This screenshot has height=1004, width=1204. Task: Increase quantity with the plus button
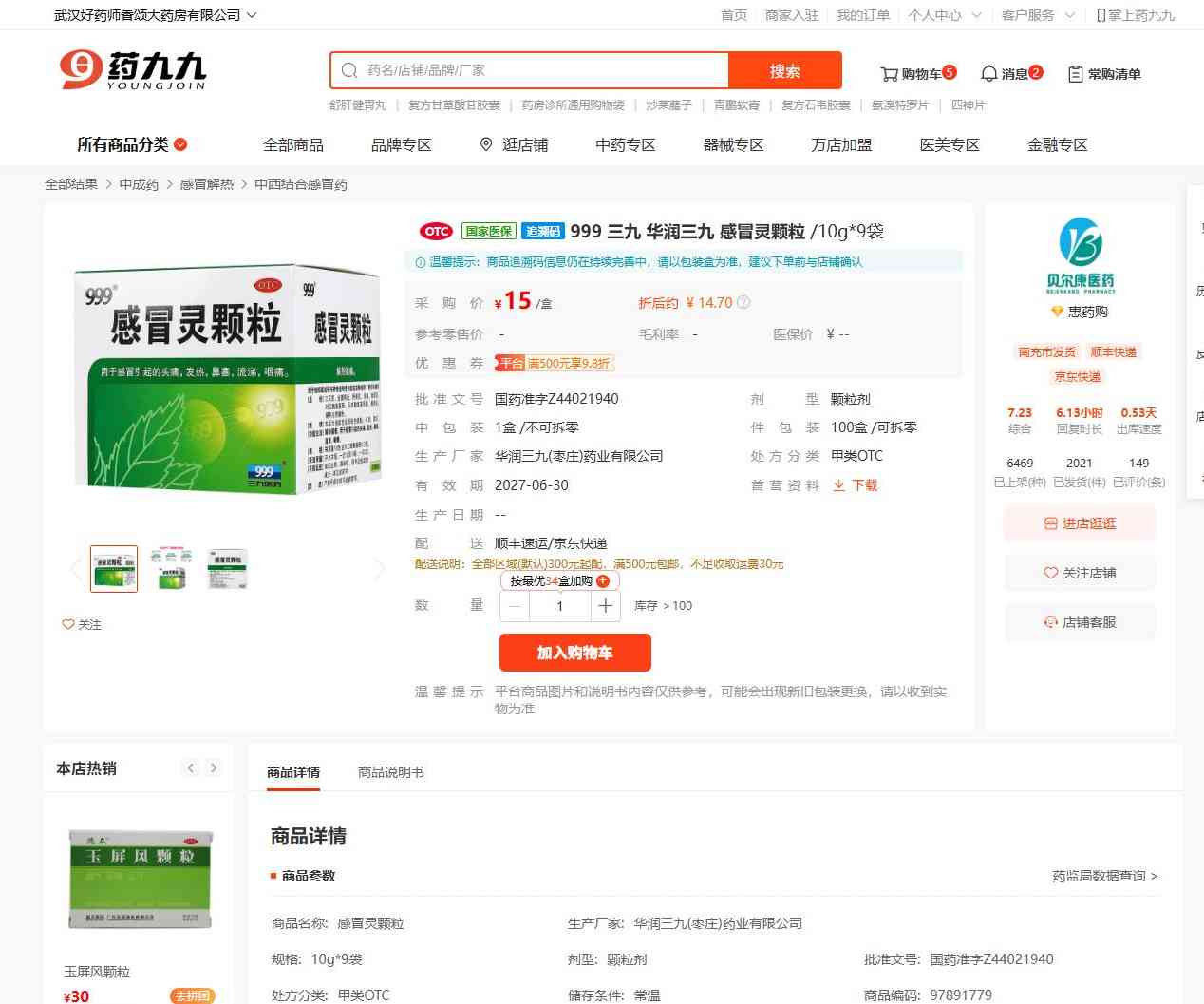tap(605, 605)
